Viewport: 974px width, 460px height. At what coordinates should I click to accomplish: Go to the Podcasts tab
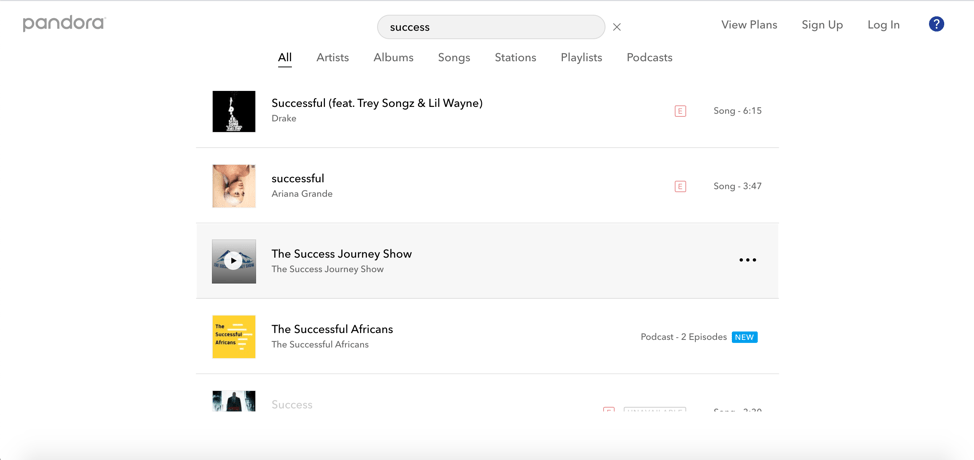tap(649, 58)
